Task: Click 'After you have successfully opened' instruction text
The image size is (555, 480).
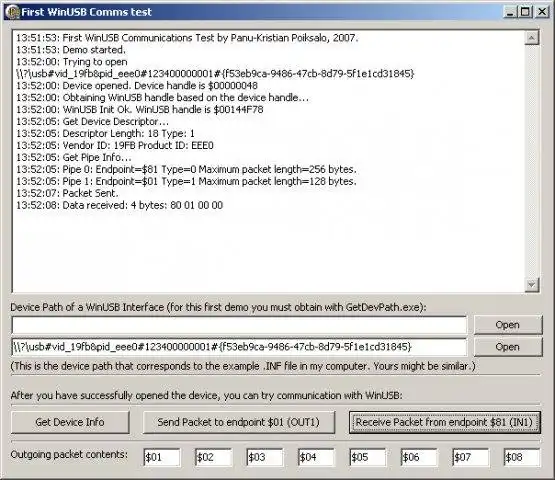Action: (x=206, y=395)
